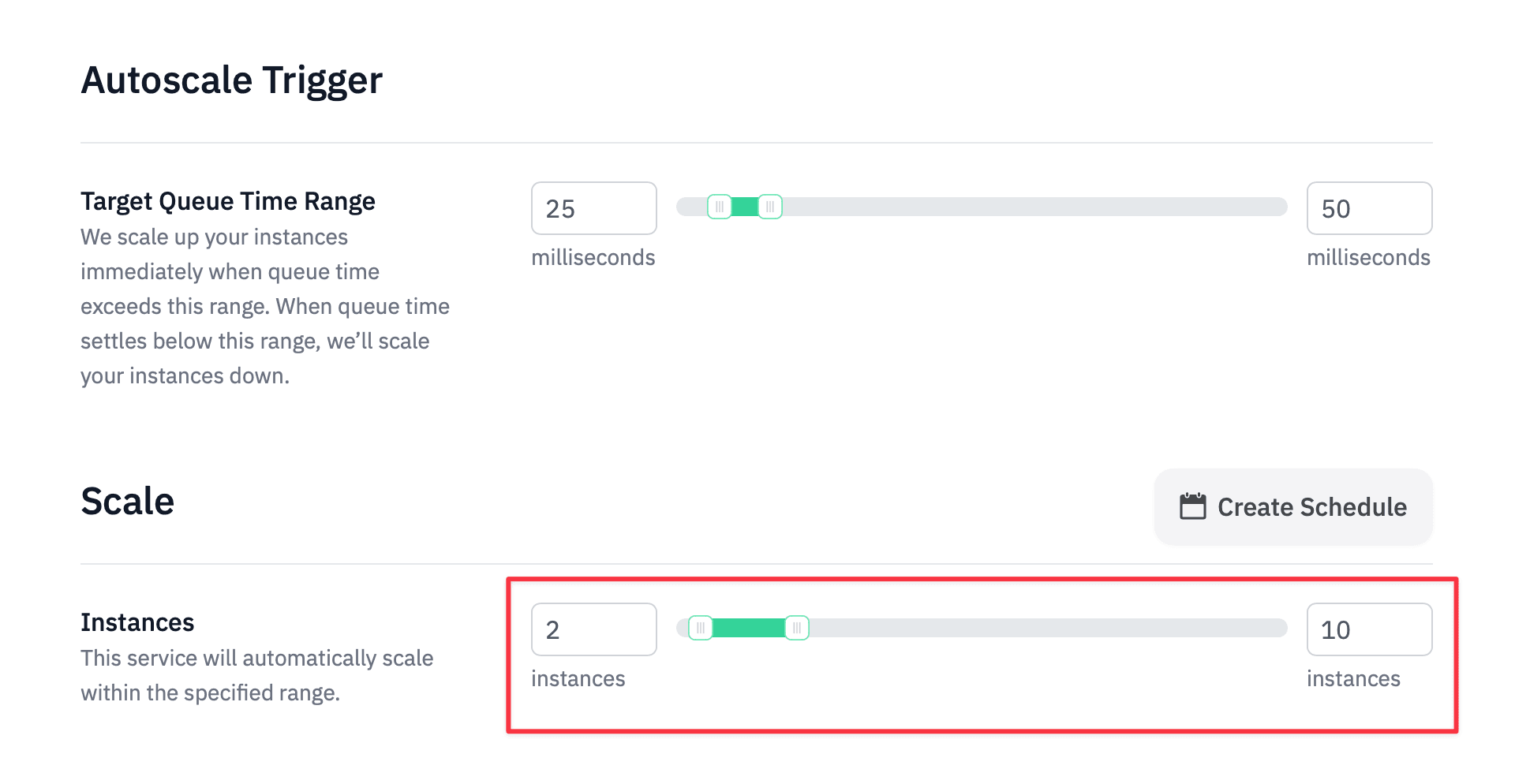1515x784 pixels.
Task: Select the minimum queue time slider handle
Action: point(720,207)
